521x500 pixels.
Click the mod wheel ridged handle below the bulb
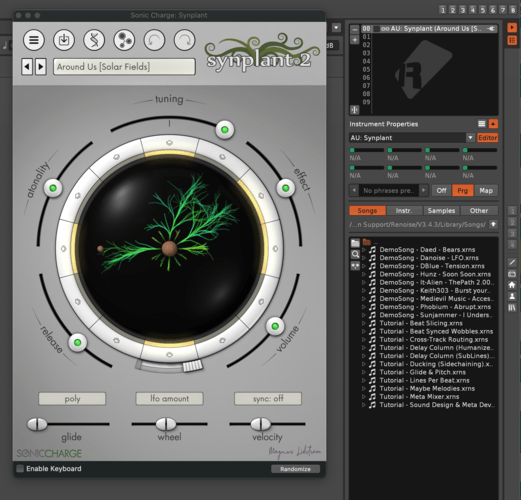(192, 366)
